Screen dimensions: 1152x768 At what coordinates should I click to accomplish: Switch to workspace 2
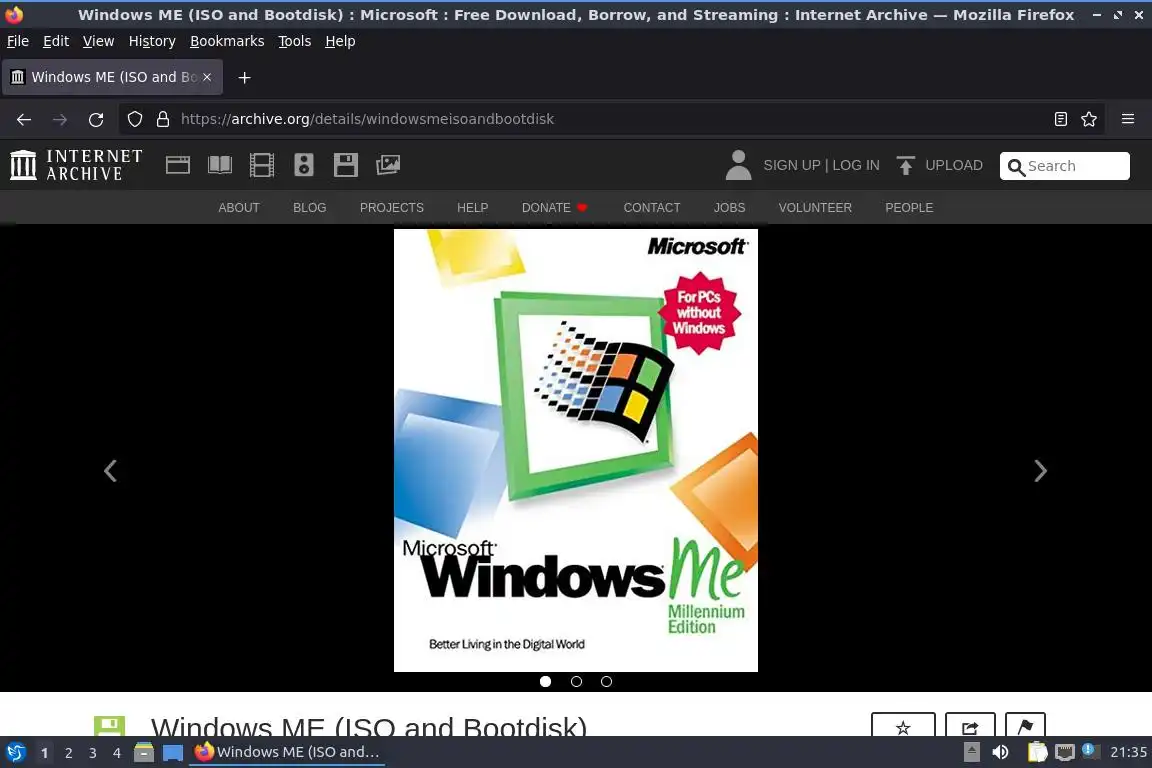tap(68, 753)
